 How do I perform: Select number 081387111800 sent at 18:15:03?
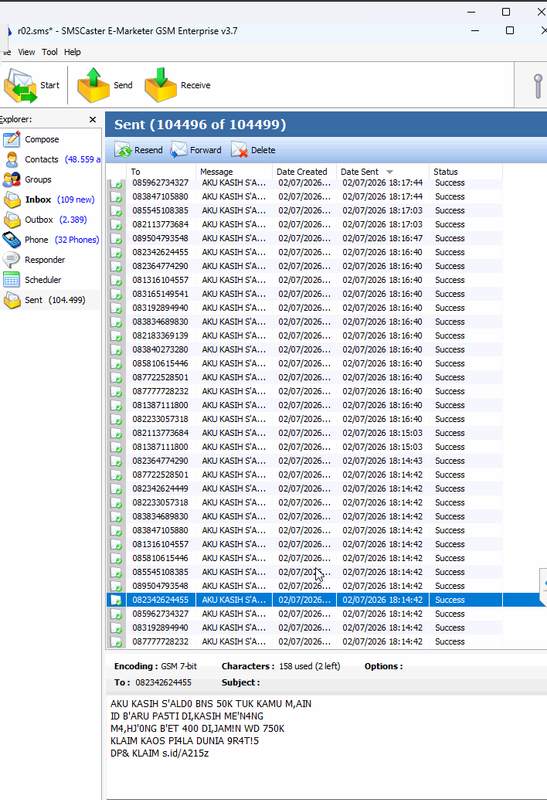[160, 447]
